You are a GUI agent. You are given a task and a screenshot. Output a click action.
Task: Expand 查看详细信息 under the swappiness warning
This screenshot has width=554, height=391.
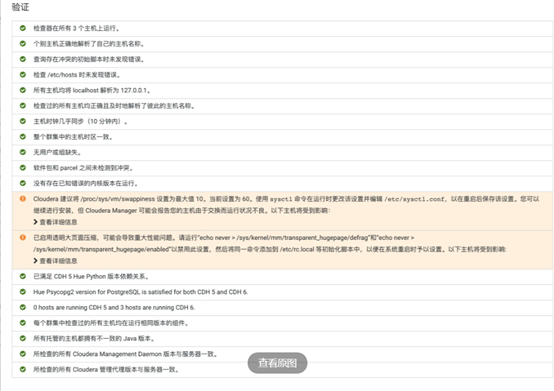pyautogui.click(x=55, y=222)
